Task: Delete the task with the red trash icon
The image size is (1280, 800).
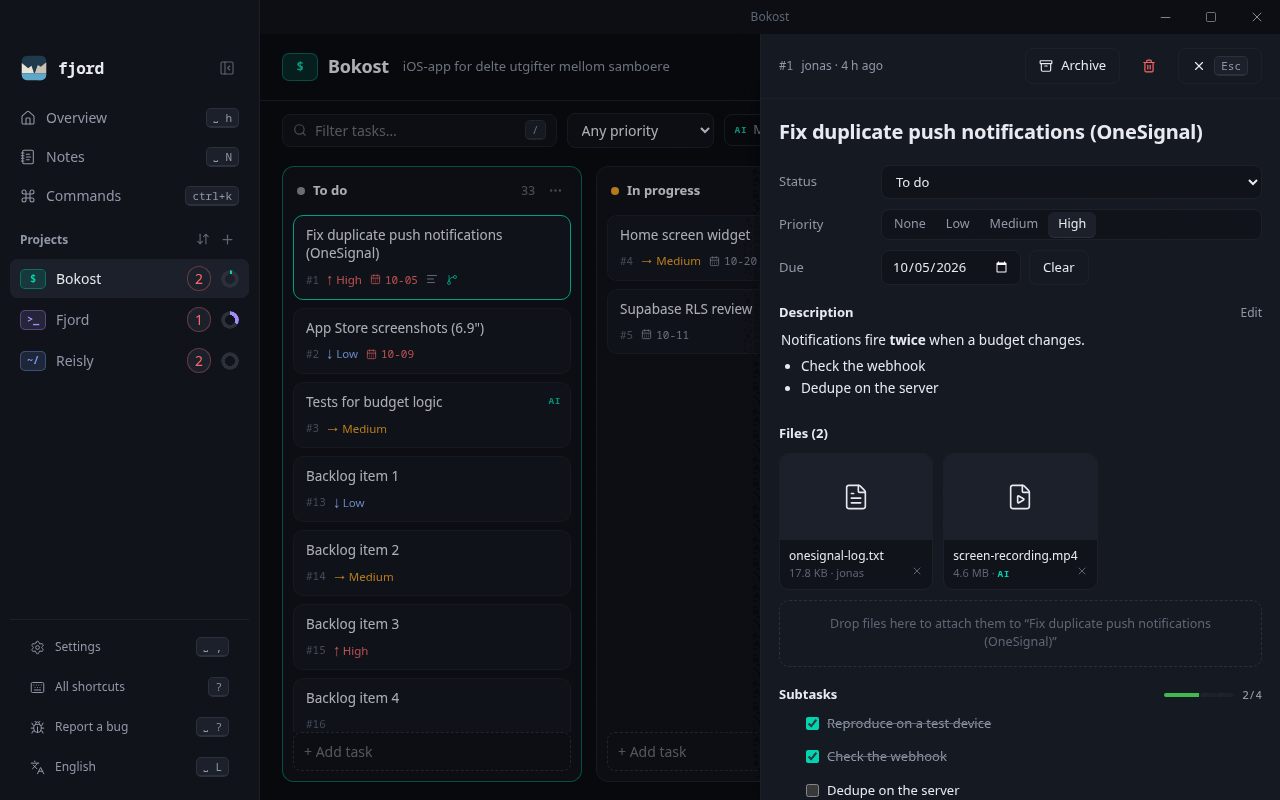Action: pyautogui.click(x=1149, y=66)
